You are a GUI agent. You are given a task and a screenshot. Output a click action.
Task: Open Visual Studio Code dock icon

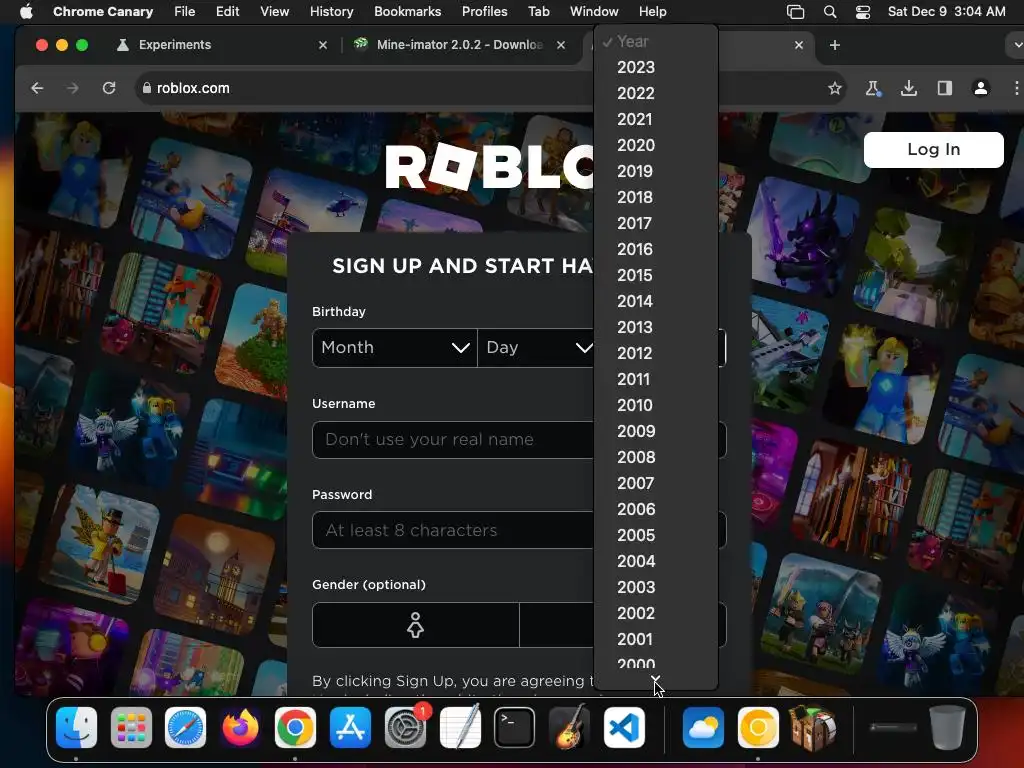tap(624, 727)
